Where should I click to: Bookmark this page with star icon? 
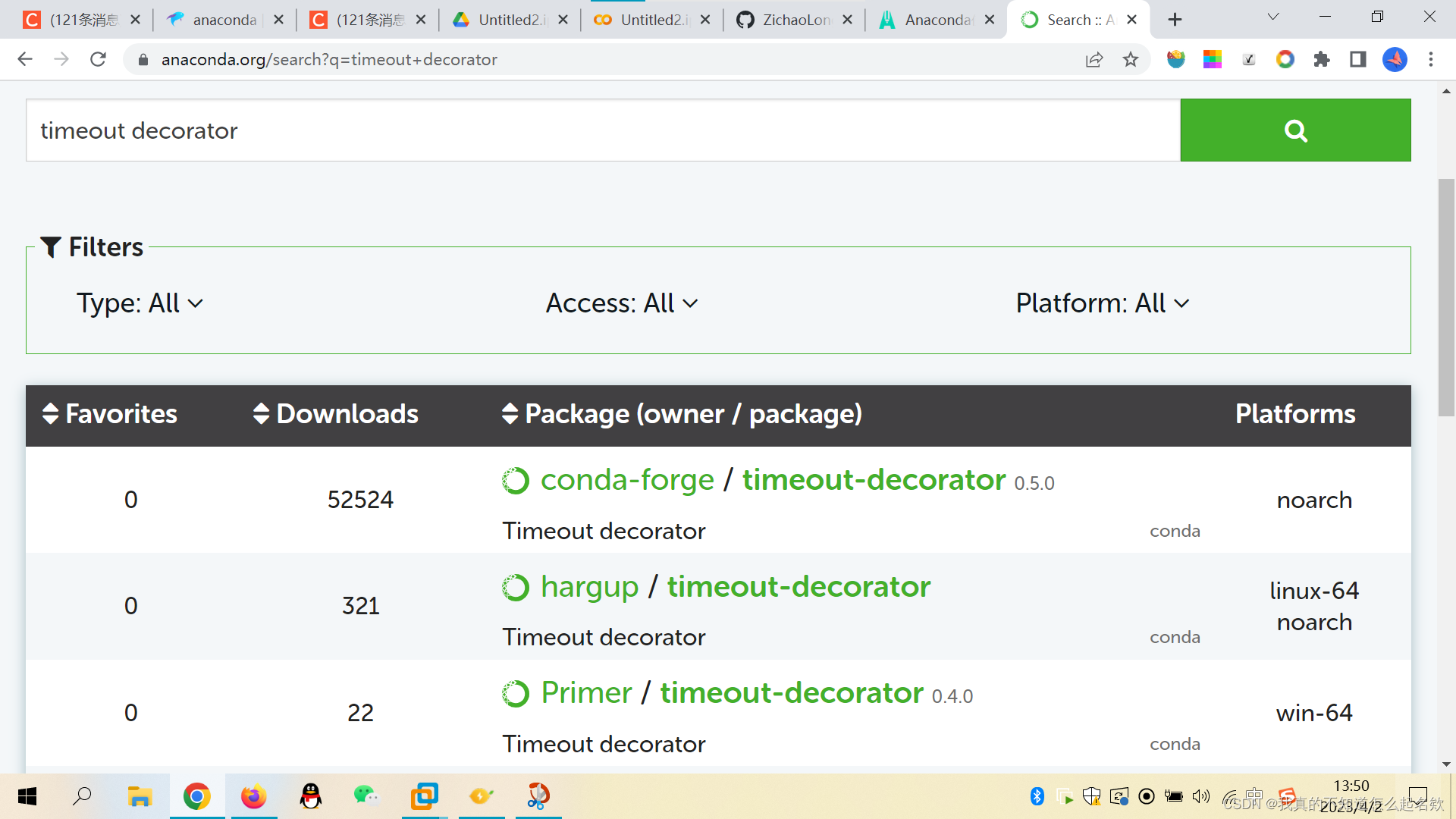pyautogui.click(x=1131, y=60)
